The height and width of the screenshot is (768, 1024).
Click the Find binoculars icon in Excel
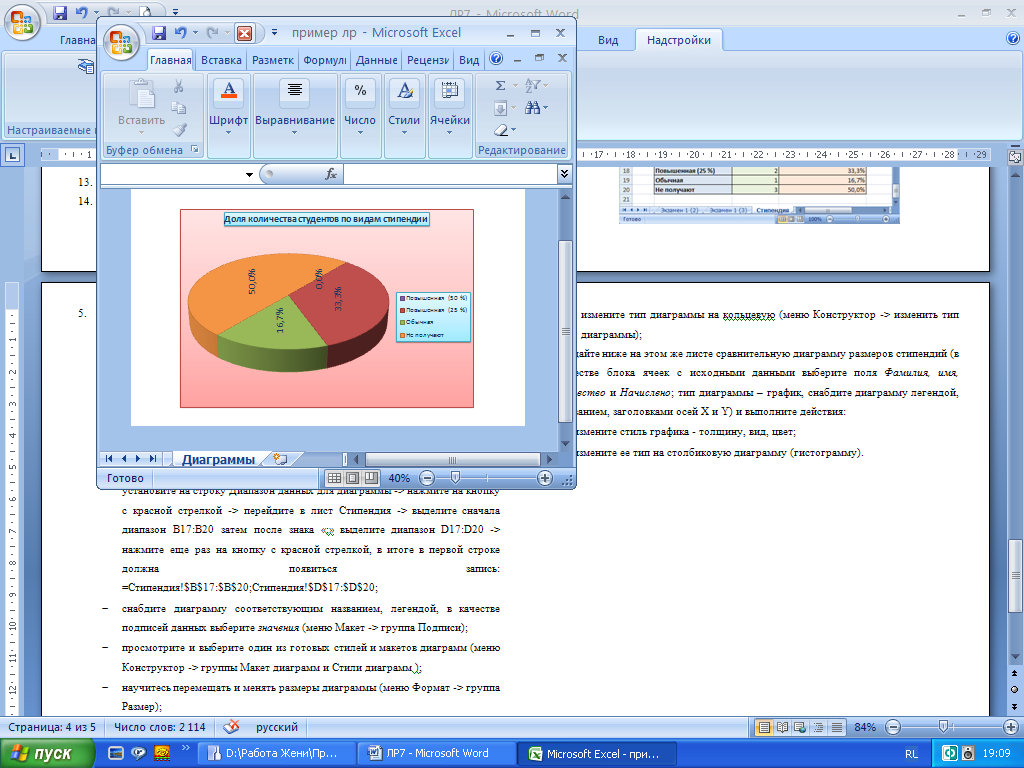pos(533,108)
